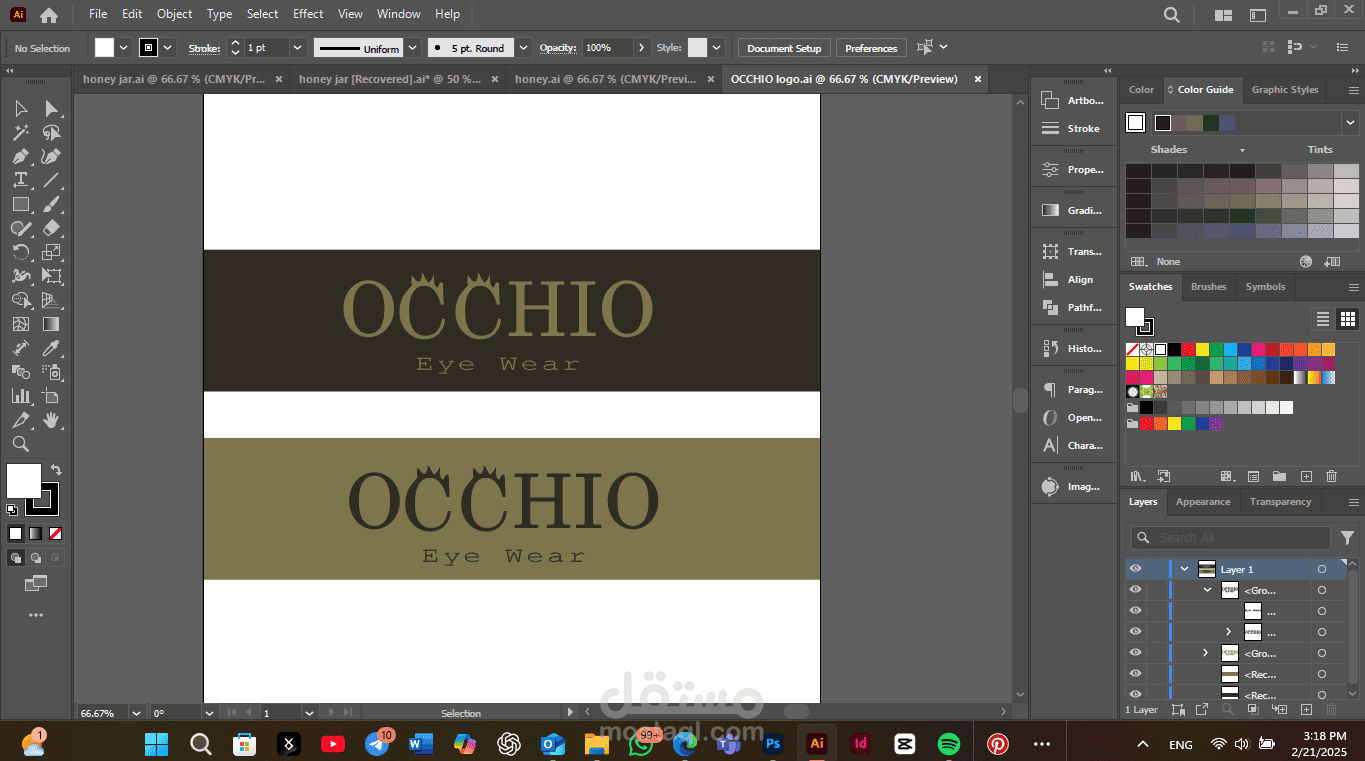Choose the Free Transform tool
1365x761 pixels.
[51, 276]
